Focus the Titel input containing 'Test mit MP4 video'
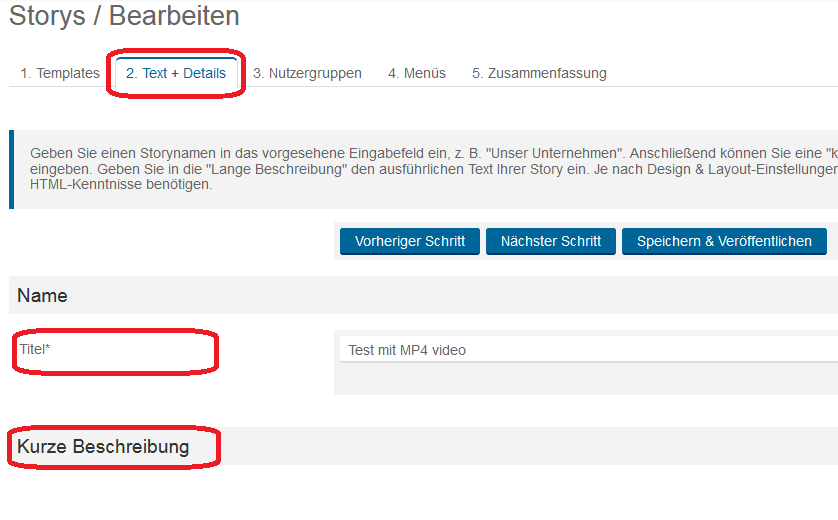The width and height of the screenshot is (838, 520). tap(588, 350)
